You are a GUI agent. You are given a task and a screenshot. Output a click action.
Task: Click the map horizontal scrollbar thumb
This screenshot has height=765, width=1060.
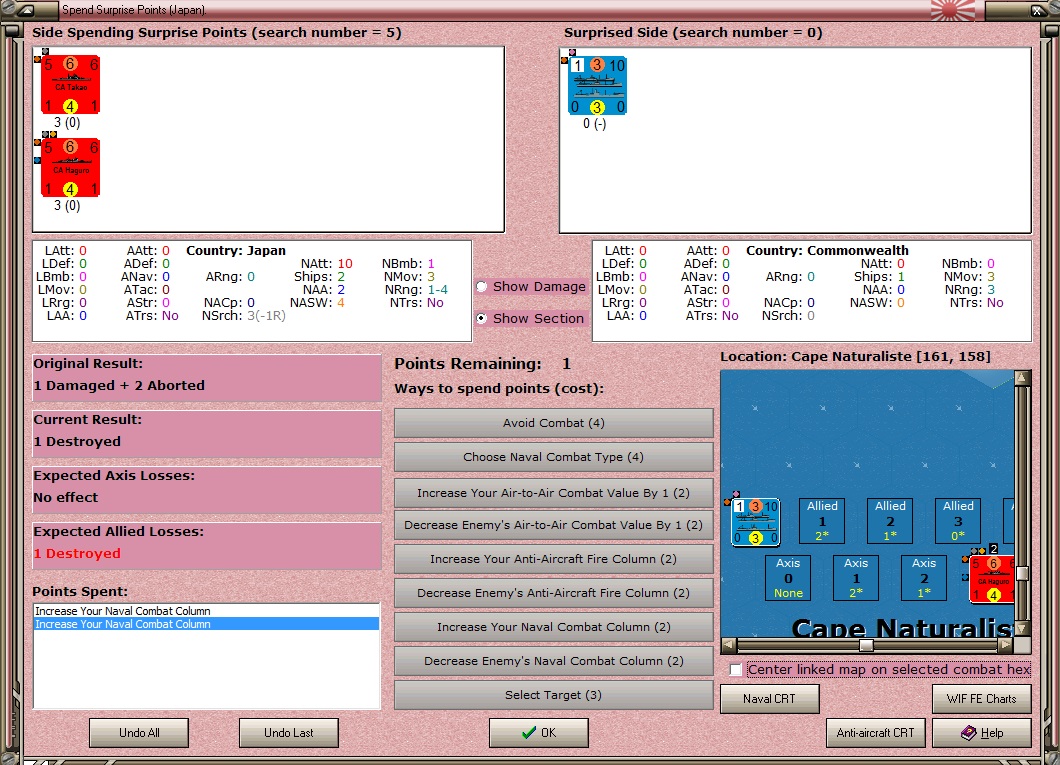click(x=866, y=645)
